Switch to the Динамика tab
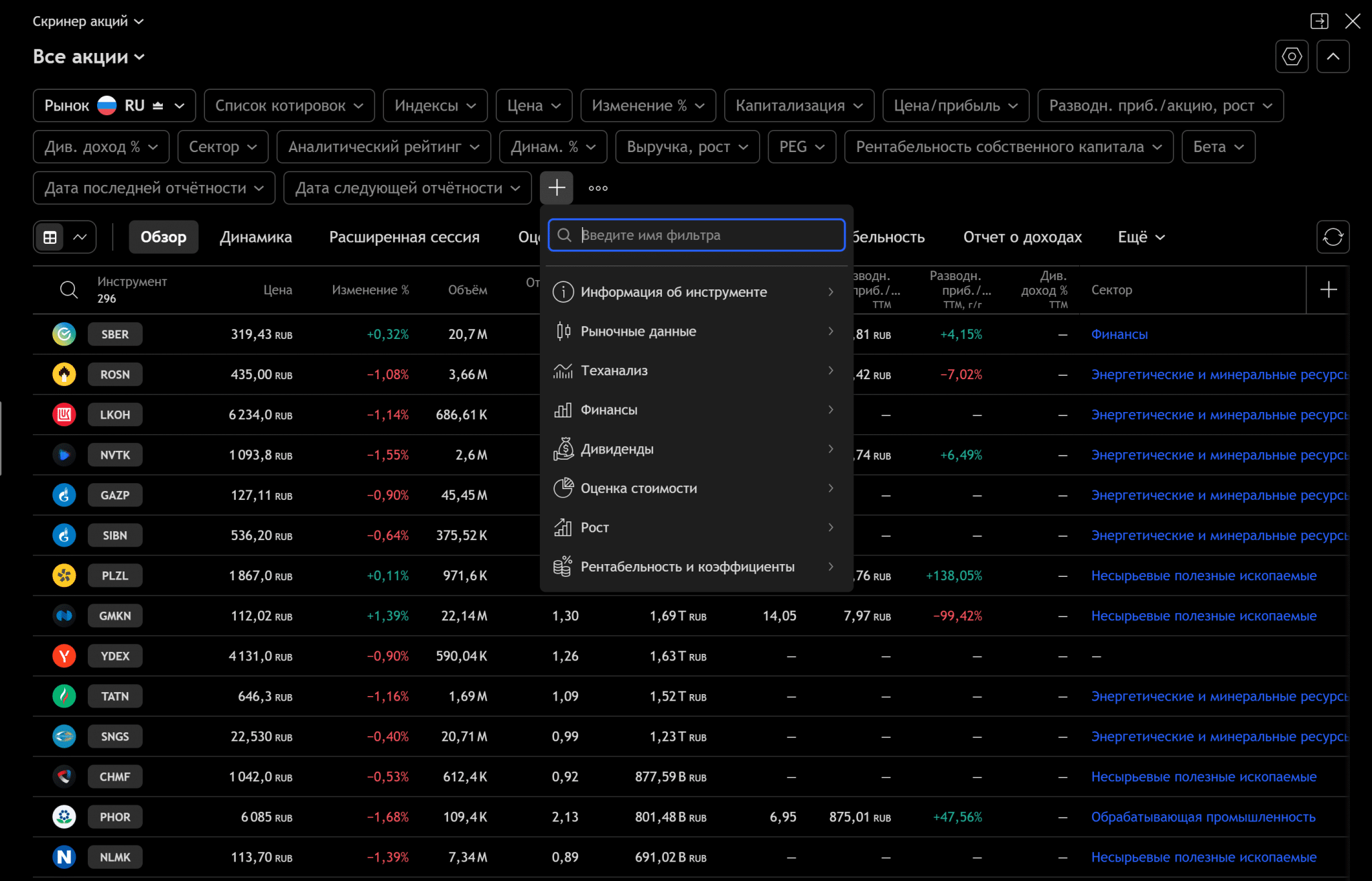 coord(255,237)
